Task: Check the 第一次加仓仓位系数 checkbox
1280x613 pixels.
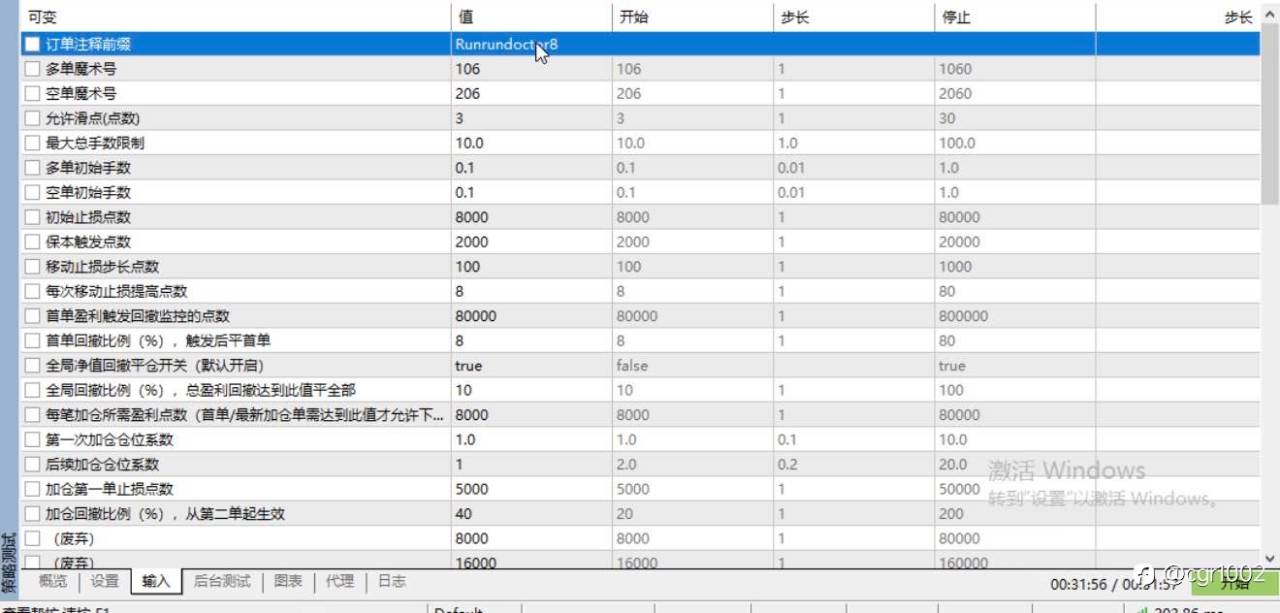Action: coord(33,440)
